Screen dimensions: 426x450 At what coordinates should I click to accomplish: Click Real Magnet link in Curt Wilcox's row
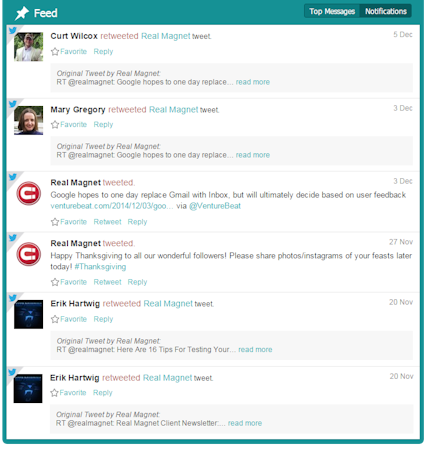click(166, 36)
